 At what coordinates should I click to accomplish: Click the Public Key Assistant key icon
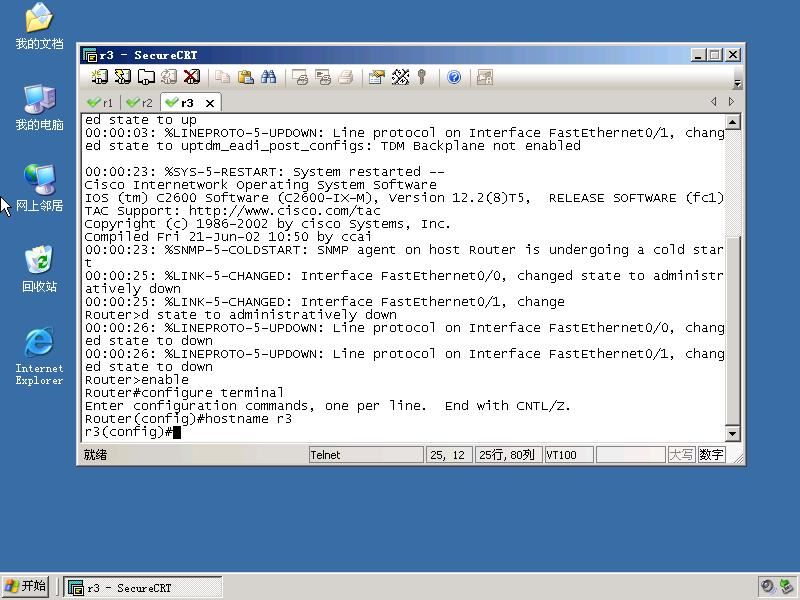421,77
